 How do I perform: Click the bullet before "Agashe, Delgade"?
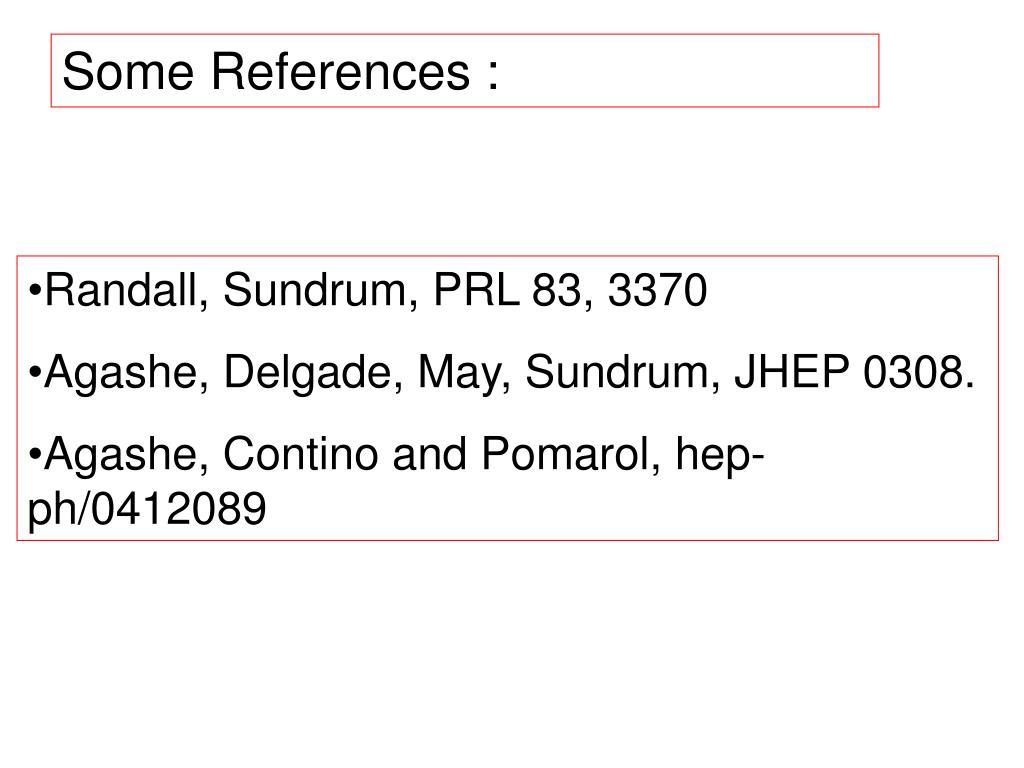tap(35, 372)
